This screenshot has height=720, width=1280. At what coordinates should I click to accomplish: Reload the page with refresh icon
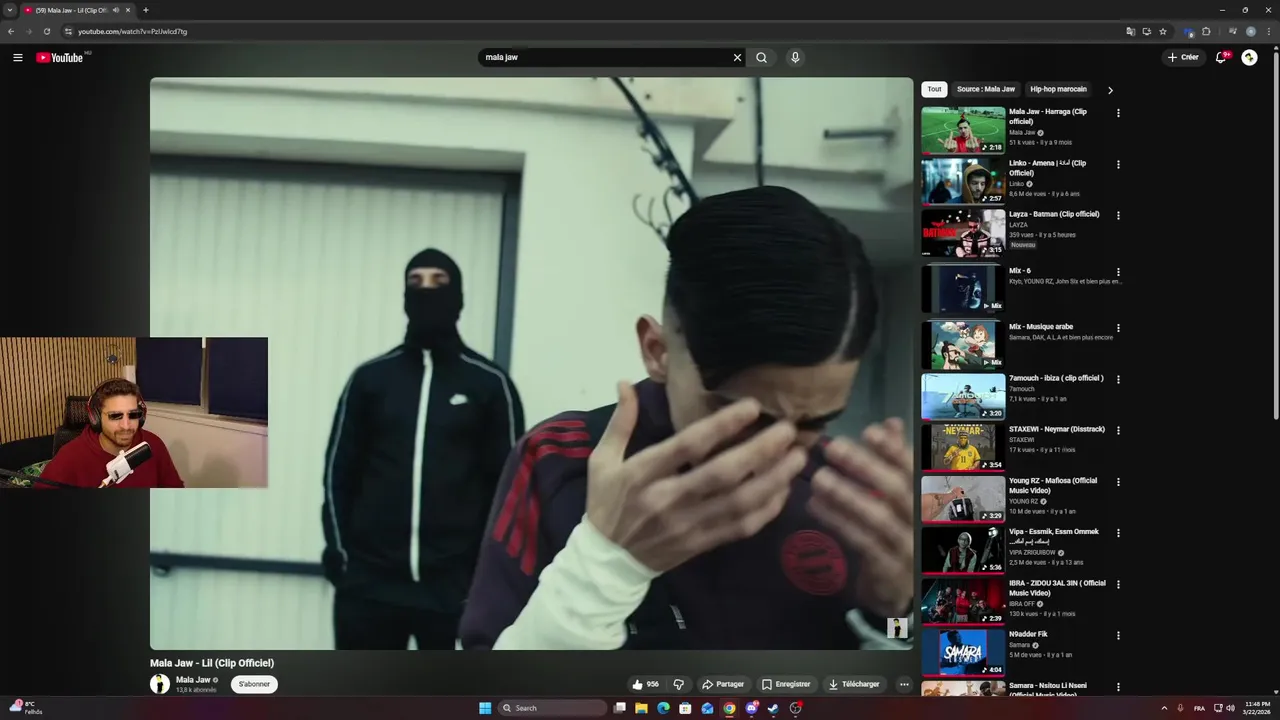[46, 31]
